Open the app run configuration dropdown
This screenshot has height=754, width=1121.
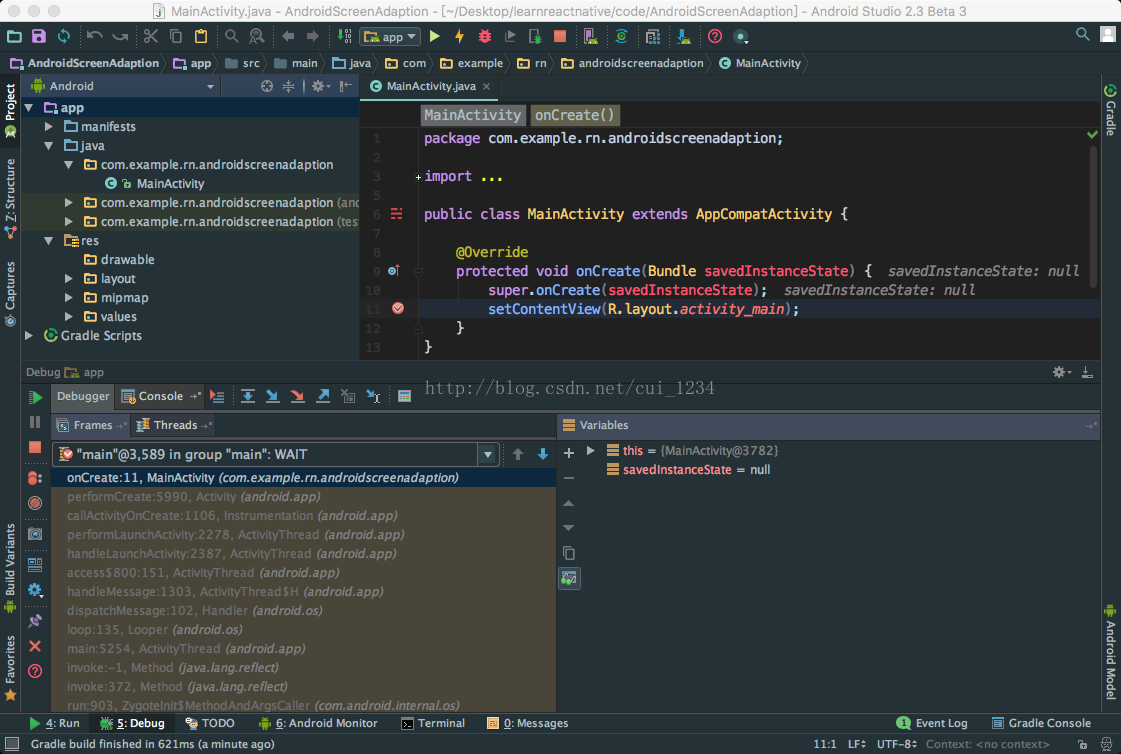[x=390, y=36]
